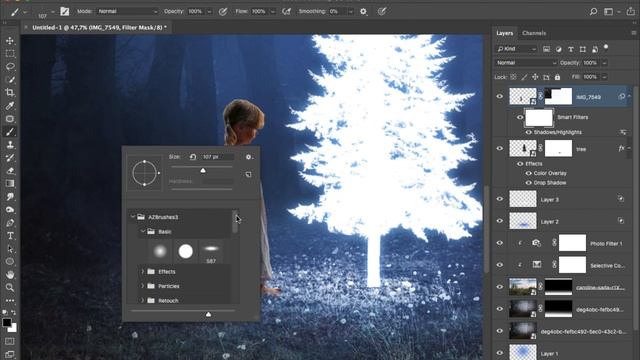Viewport: 640px width, 360px height.
Task: Filter layers by pixel layer icon
Action: coord(546,49)
